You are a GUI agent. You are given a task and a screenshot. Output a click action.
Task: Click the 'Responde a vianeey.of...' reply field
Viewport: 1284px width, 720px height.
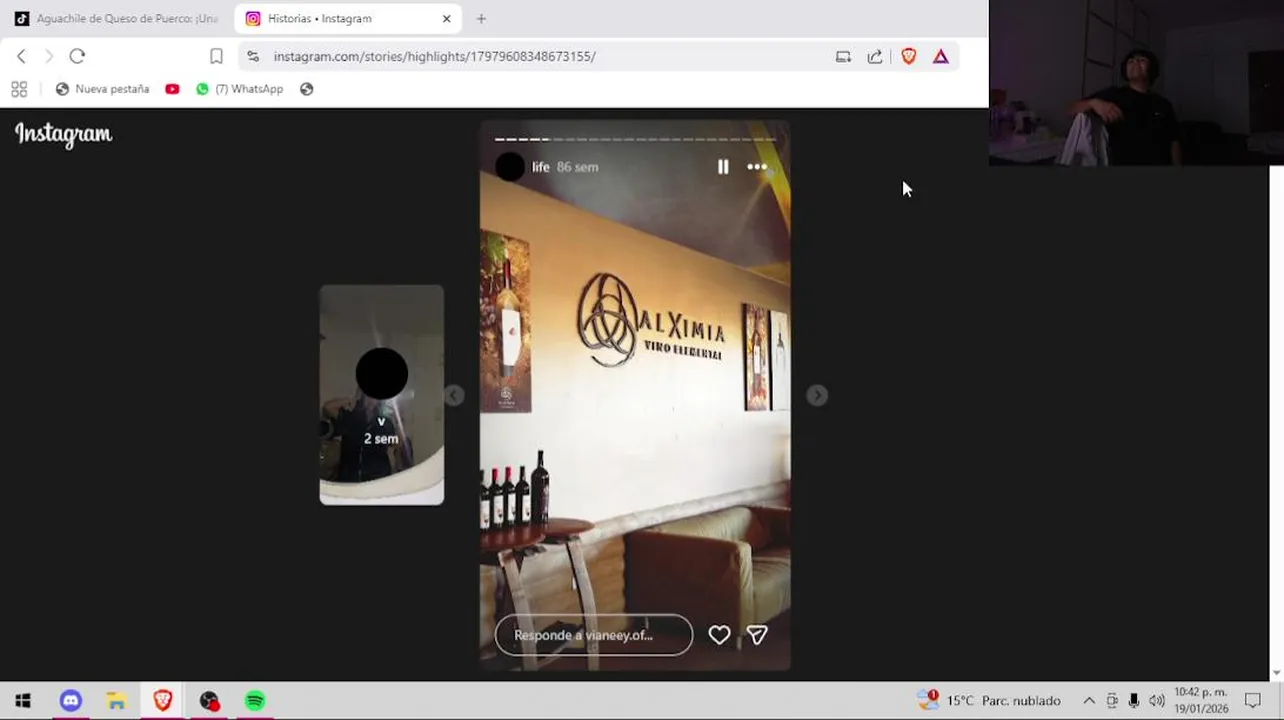pyautogui.click(x=593, y=635)
